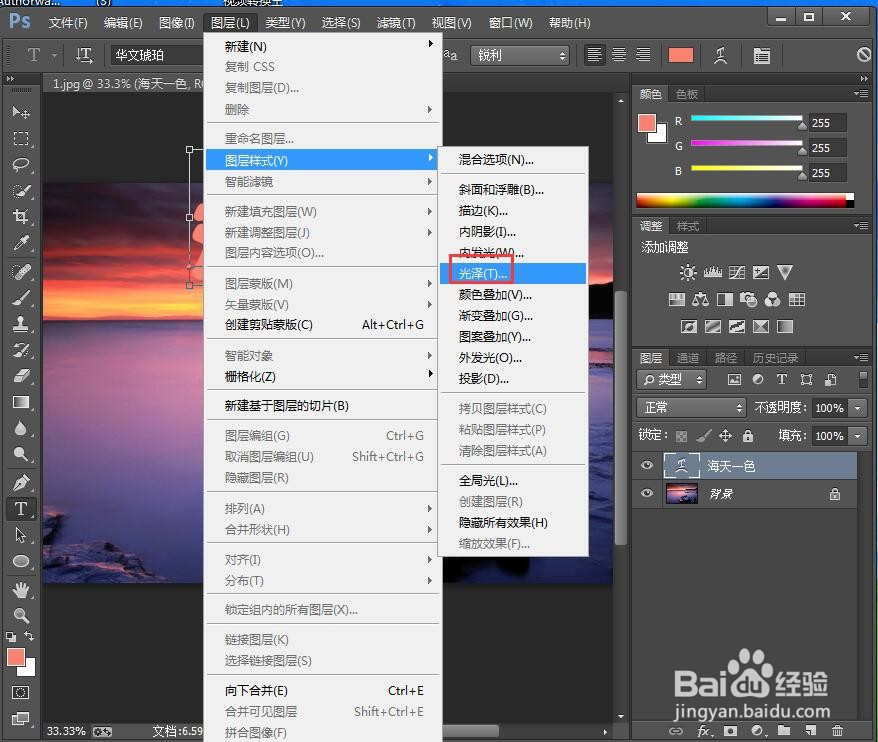Choose 隐藏所有效果(H) menu entry
This screenshot has height=742, width=878.
(x=513, y=522)
